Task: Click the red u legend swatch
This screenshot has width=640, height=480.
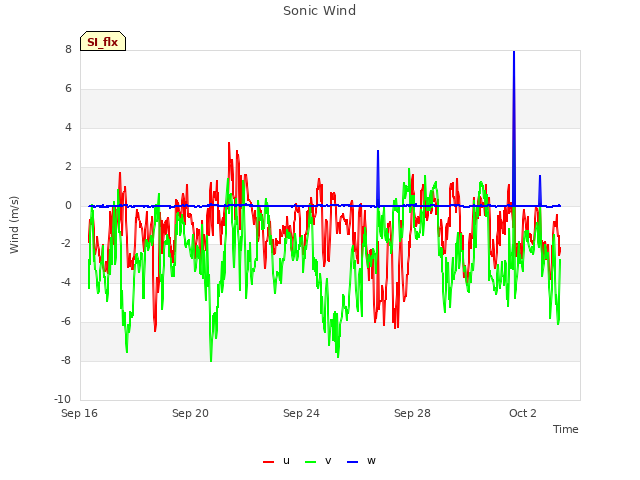Action: point(269,462)
